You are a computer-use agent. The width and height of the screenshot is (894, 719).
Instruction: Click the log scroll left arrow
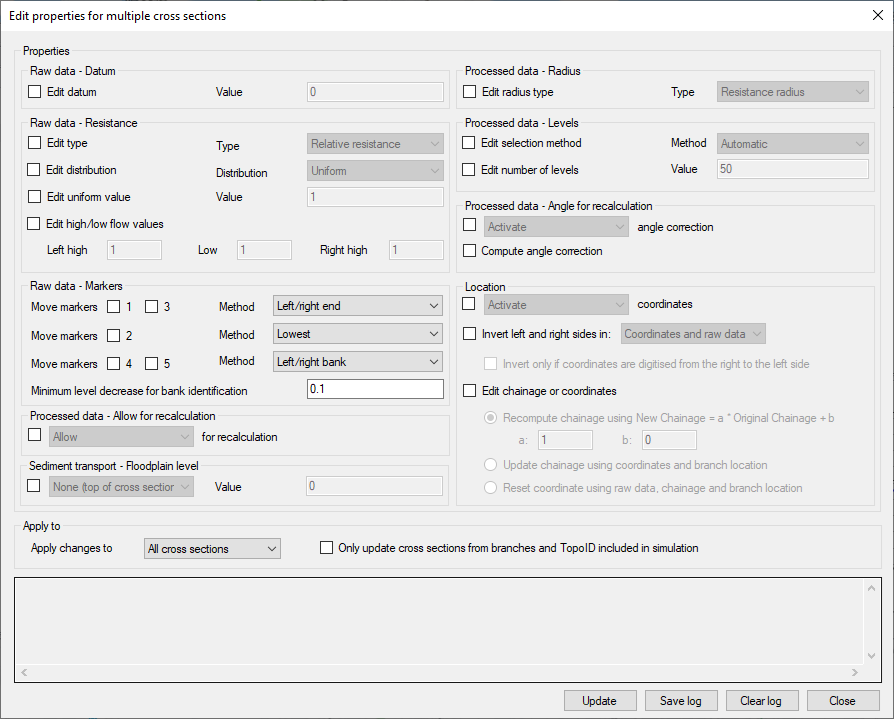pos(25,672)
